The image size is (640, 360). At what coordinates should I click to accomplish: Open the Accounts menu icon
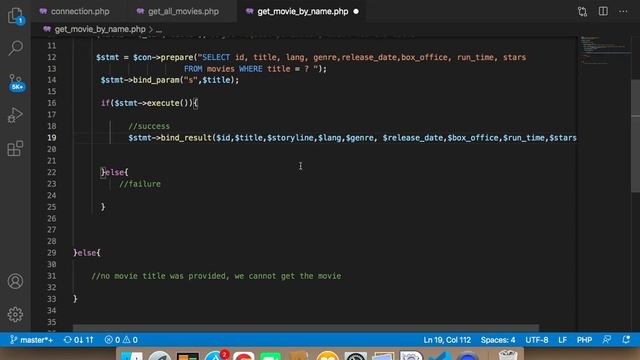pyautogui.click(x=16, y=281)
